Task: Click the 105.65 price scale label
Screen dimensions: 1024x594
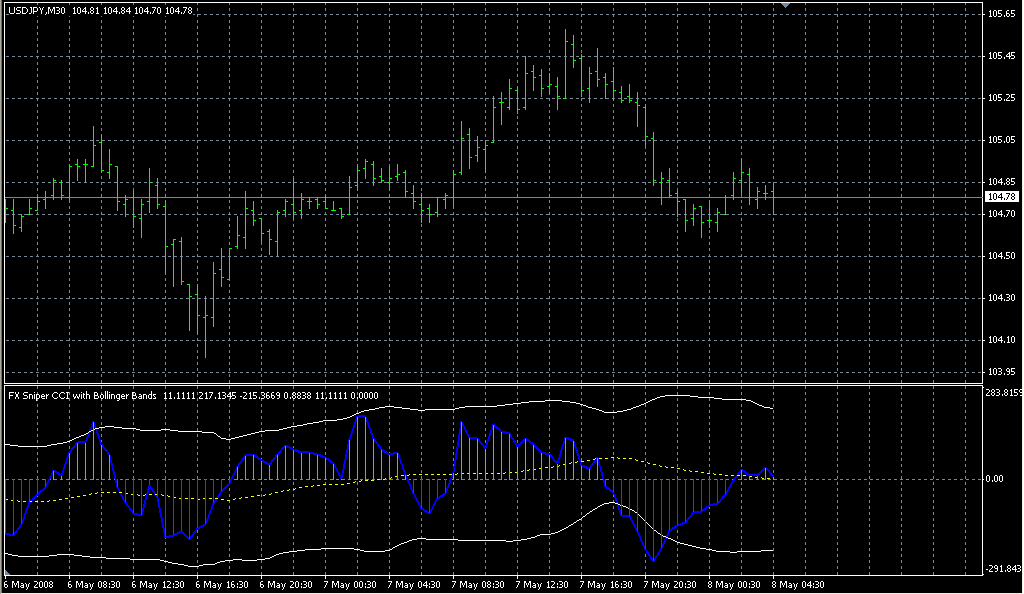Action: point(1001,14)
